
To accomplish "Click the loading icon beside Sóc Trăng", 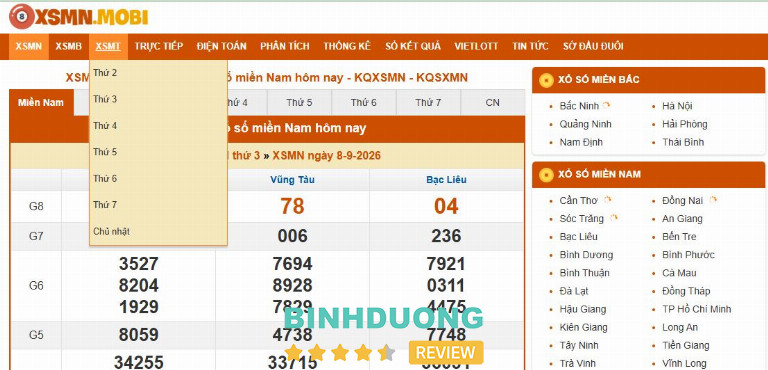I will pos(614,218).
